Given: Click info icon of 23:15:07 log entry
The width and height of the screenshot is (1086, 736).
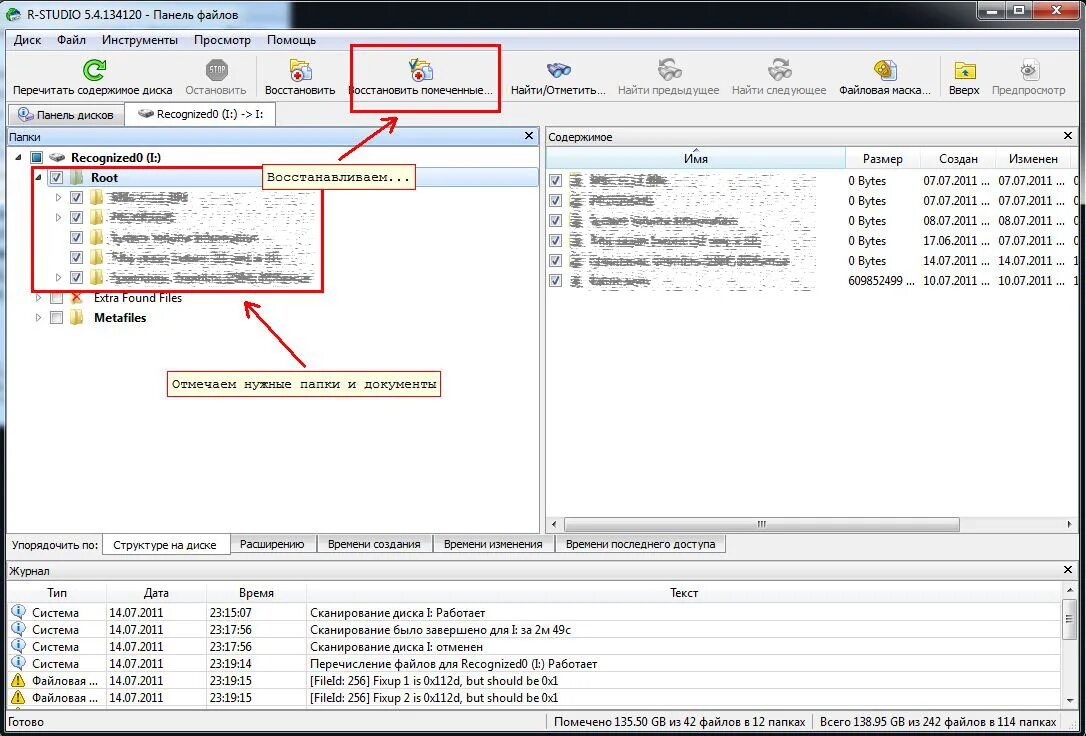Looking at the screenshot, I should tap(18, 613).
